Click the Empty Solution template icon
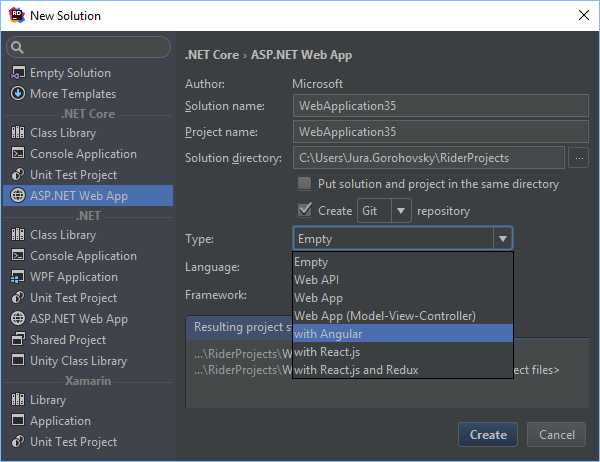The width and height of the screenshot is (600, 462). point(18,73)
